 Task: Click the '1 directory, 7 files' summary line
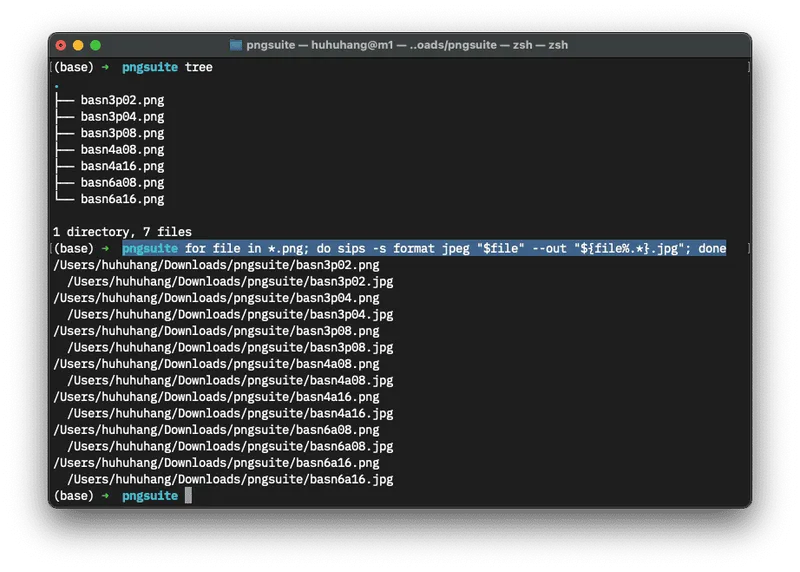(122, 232)
